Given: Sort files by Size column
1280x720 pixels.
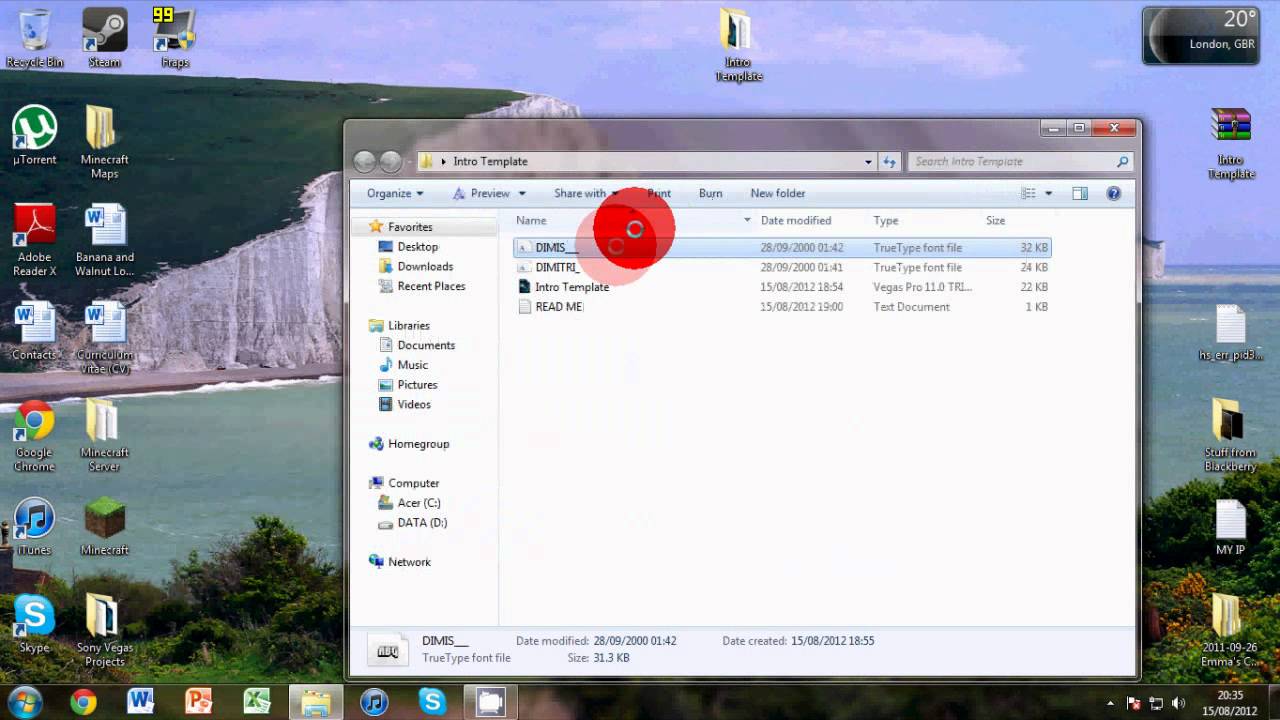Looking at the screenshot, I should pyautogui.click(x=996, y=220).
